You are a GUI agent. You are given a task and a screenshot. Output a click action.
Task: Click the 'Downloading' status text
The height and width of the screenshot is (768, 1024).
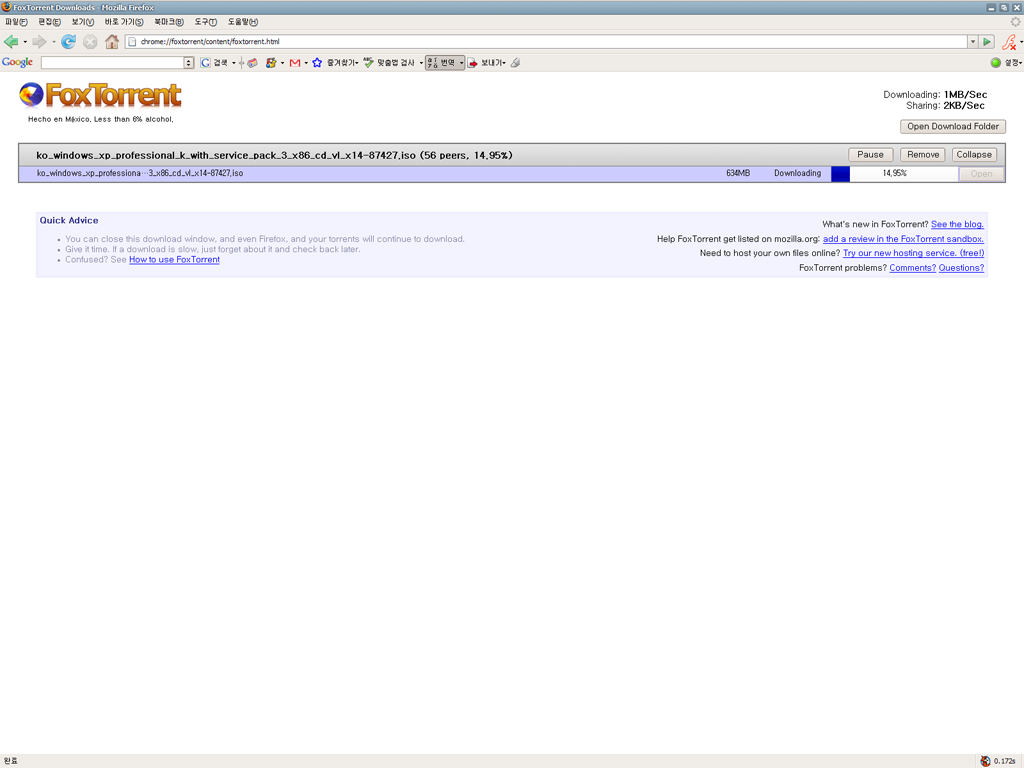(x=797, y=174)
